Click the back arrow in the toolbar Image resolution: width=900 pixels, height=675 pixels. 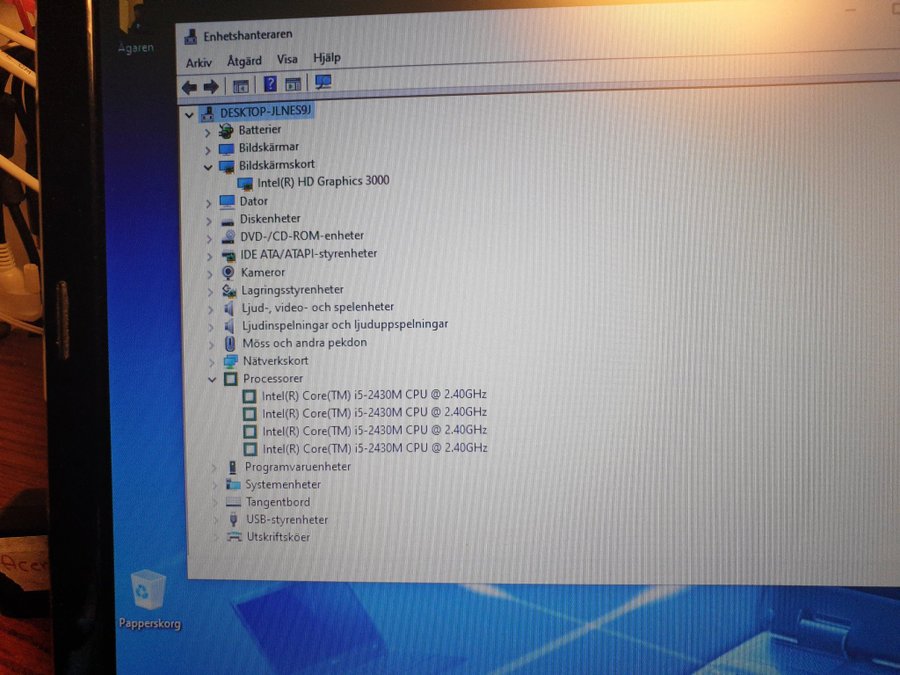189,86
